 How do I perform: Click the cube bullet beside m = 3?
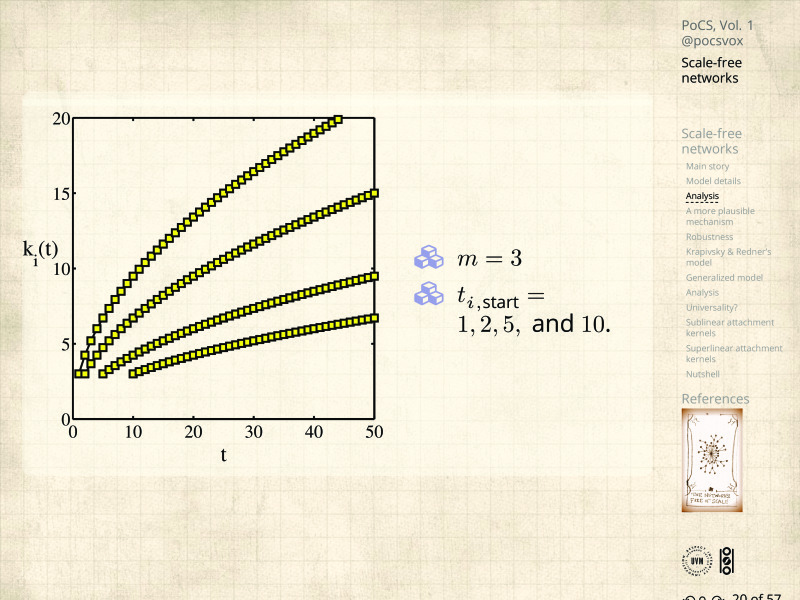429,258
